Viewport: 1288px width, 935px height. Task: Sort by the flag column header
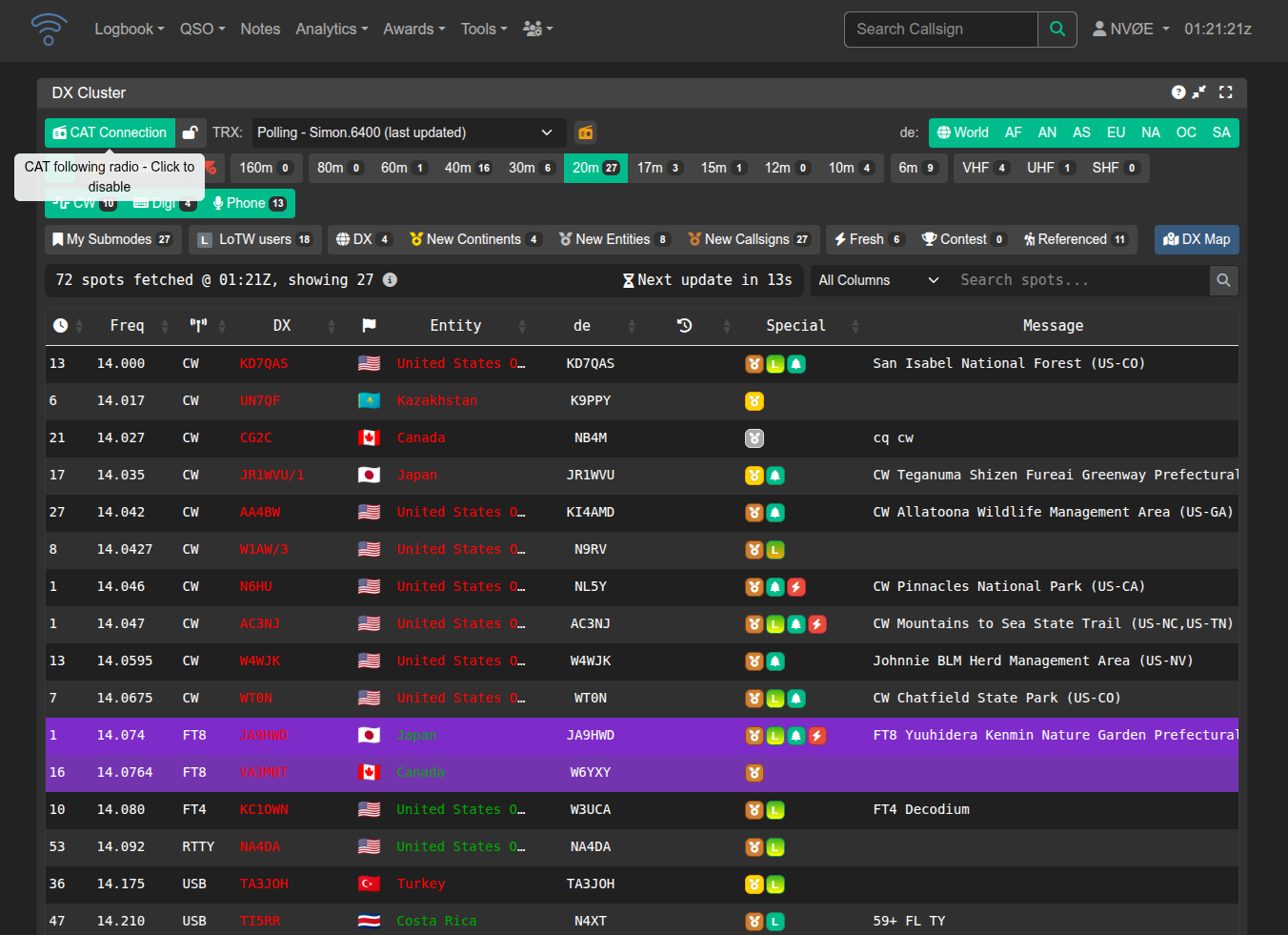369,326
